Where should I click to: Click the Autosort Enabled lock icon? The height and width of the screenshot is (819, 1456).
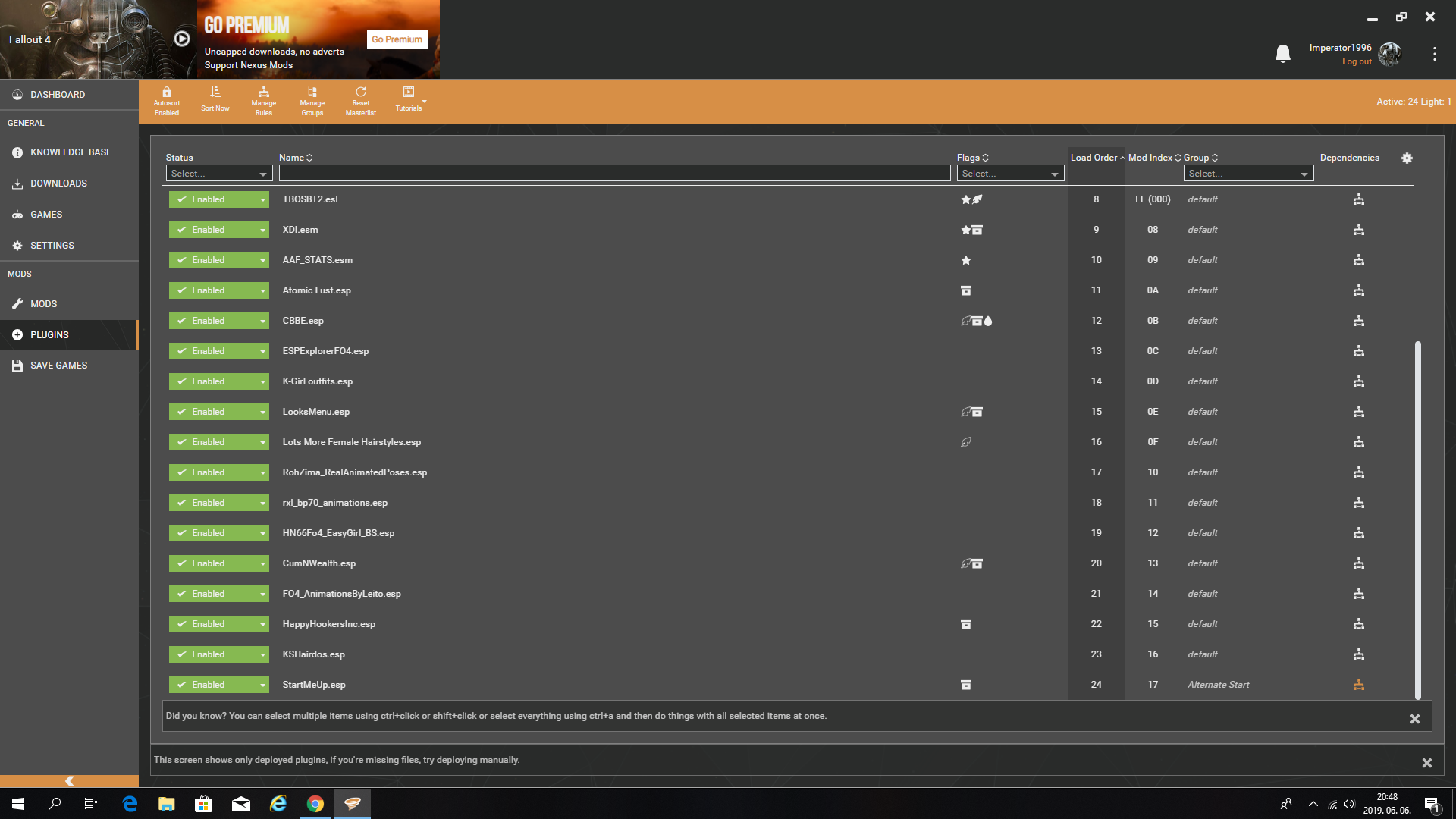167,92
